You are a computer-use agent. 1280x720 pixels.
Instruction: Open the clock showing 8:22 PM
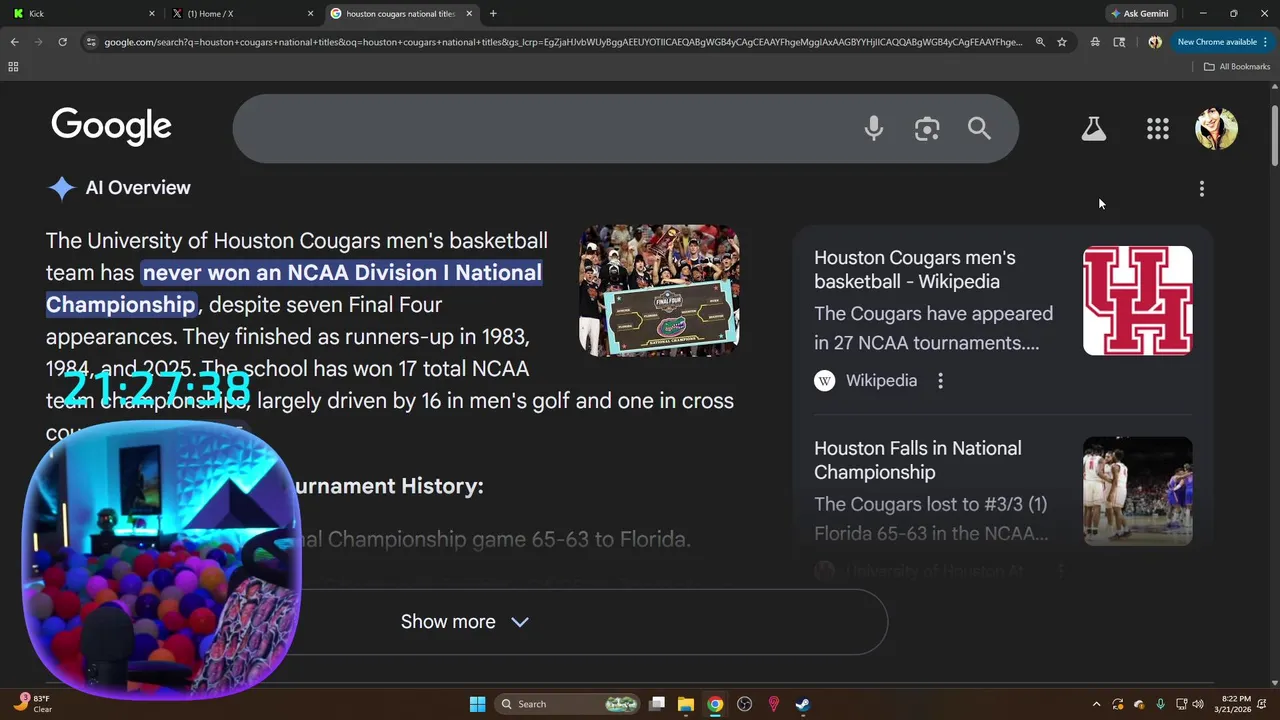[1235, 704]
